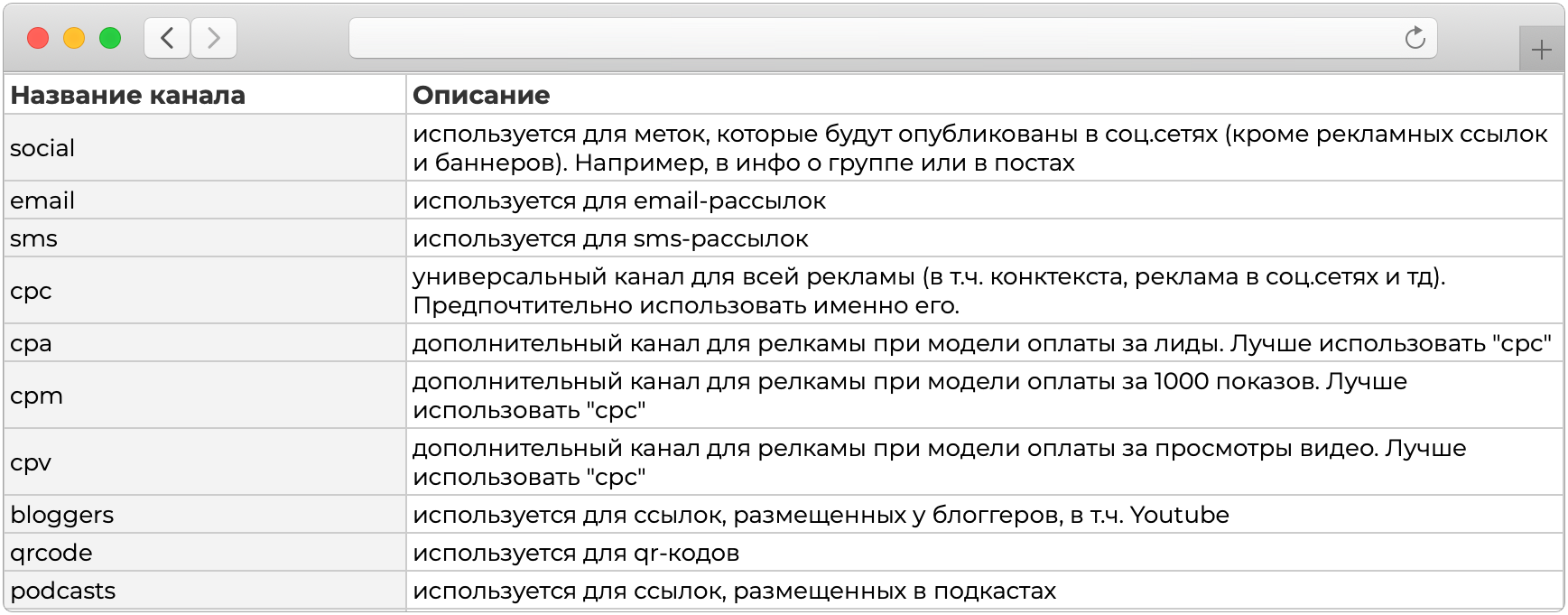1568x615 pixels.
Task: Click the "qrcode" channel name cell
Action: (51, 553)
